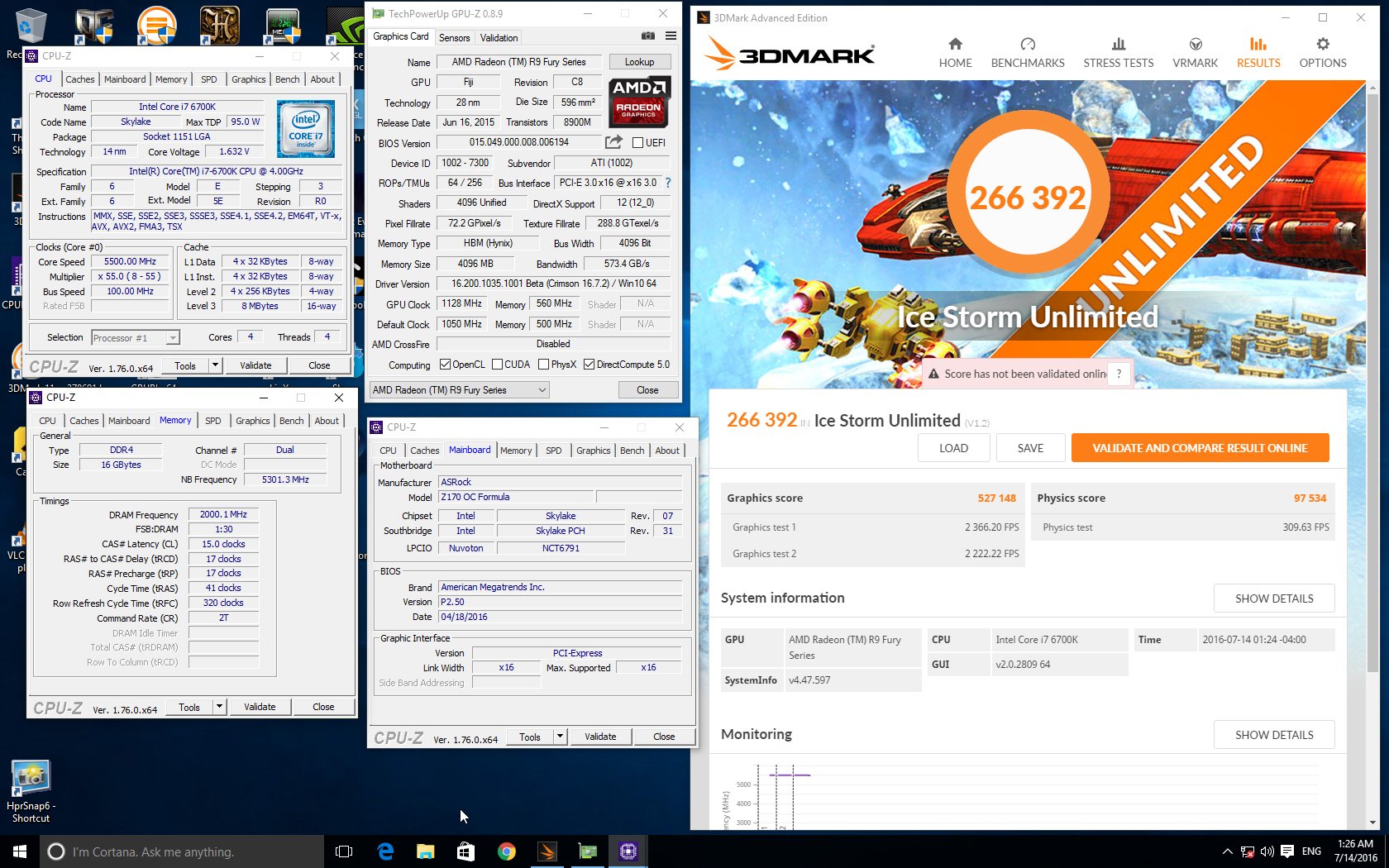Toggle the UEFI checkbox in GPU-Z
The height and width of the screenshot is (868, 1389).
tap(637, 142)
